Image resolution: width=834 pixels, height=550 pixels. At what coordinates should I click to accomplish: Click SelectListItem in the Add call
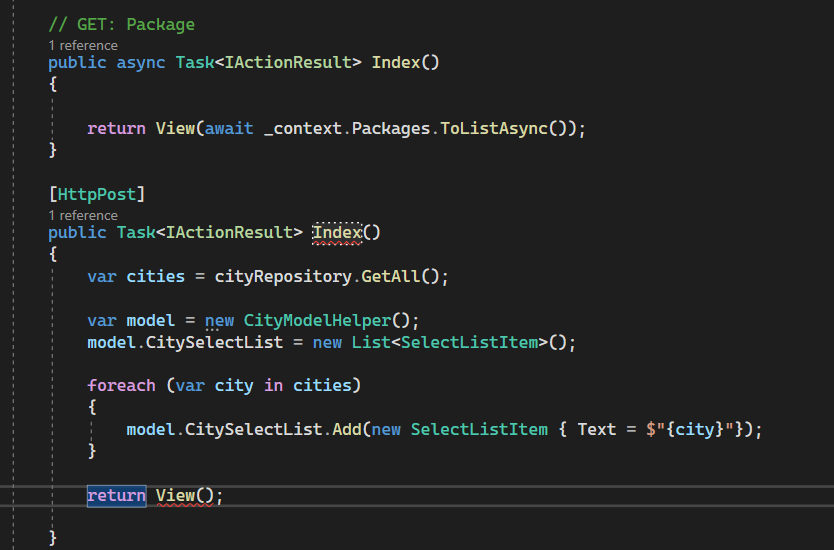479,430
